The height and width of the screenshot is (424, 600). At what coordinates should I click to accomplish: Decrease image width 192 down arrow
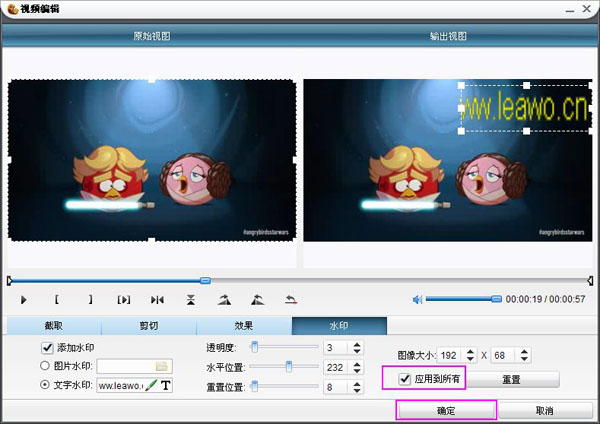(471, 359)
